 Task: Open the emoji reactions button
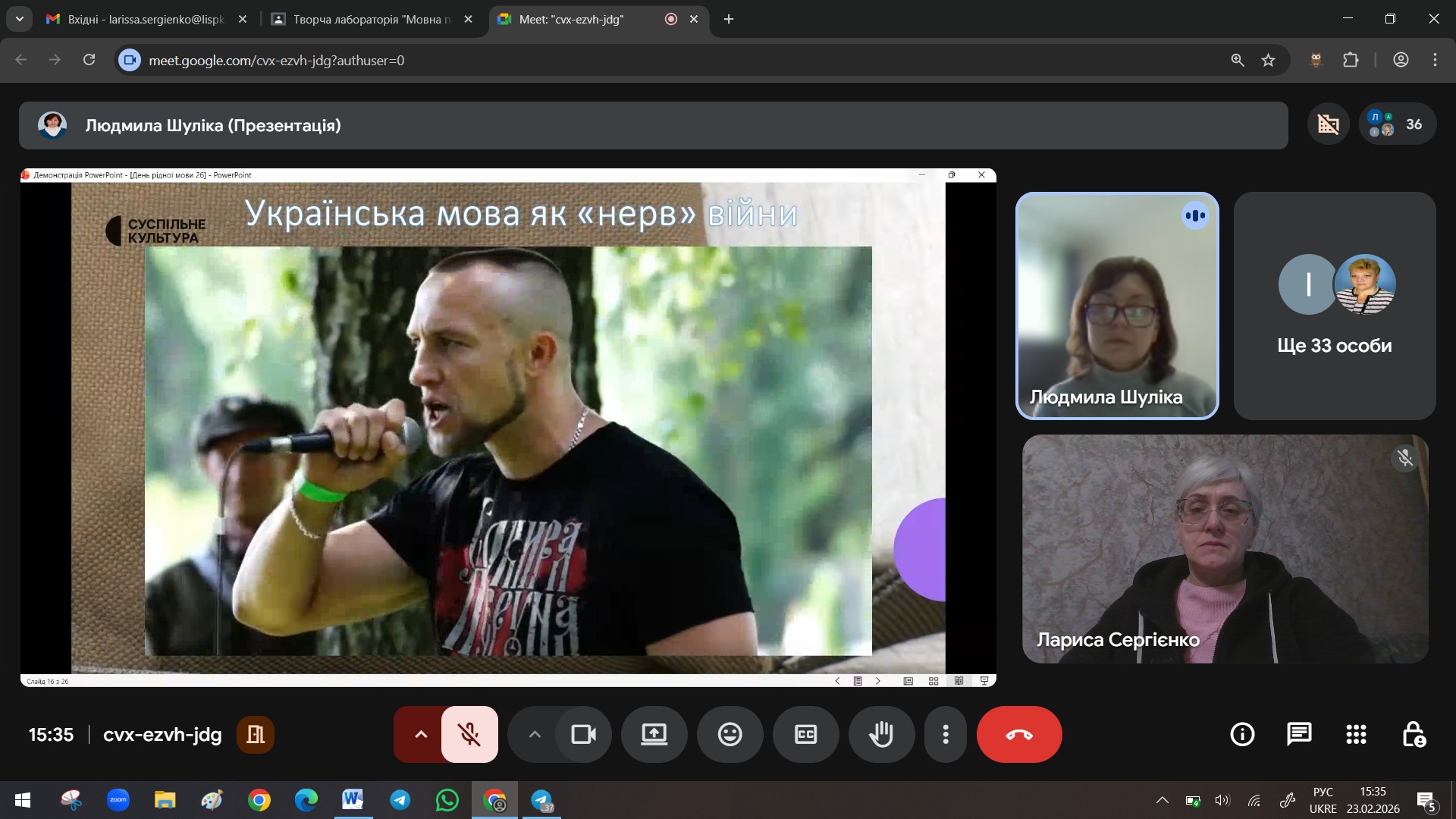pyautogui.click(x=730, y=734)
